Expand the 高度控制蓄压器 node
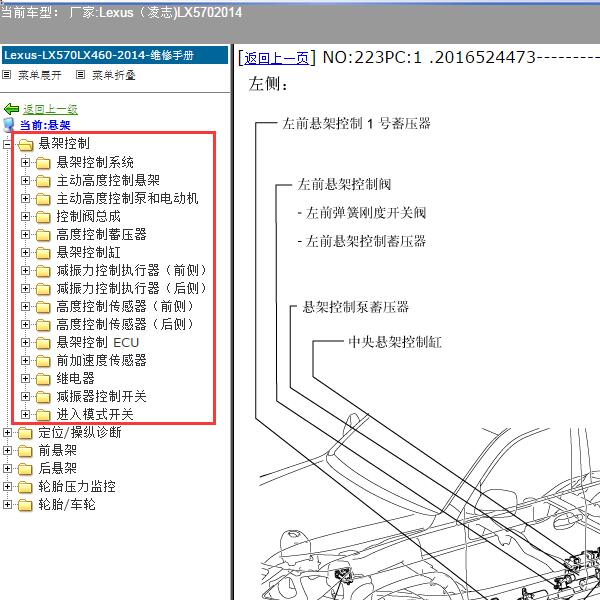 click(x=25, y=235)
